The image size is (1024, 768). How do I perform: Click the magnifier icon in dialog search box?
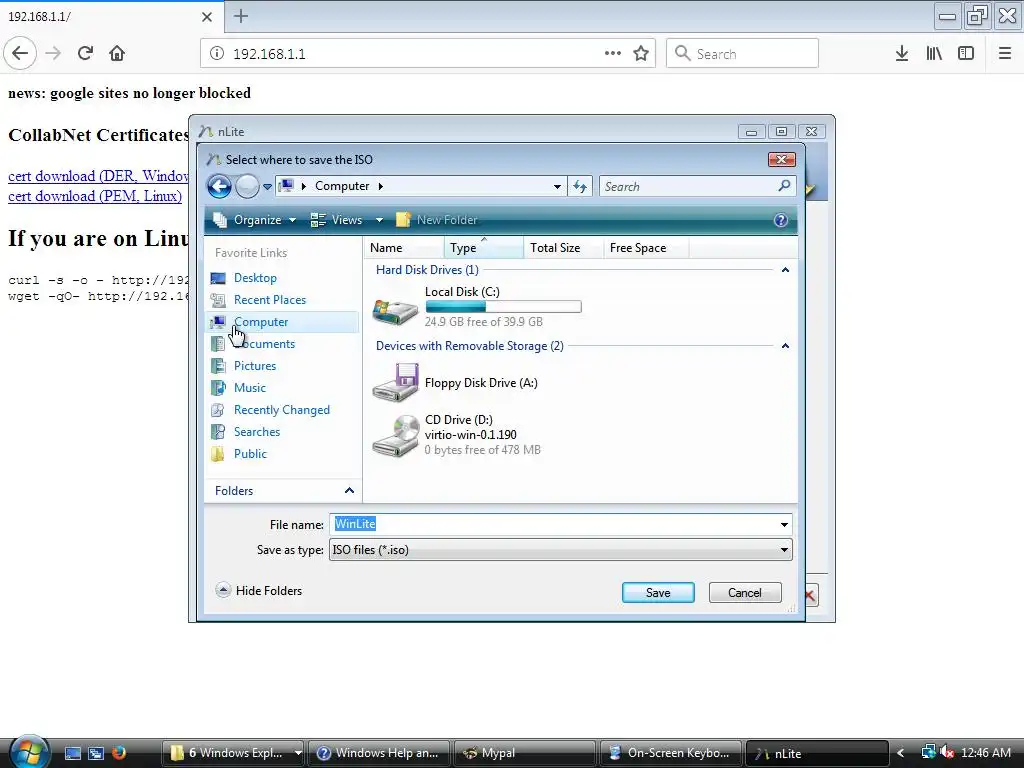click(x=784, y=186)
